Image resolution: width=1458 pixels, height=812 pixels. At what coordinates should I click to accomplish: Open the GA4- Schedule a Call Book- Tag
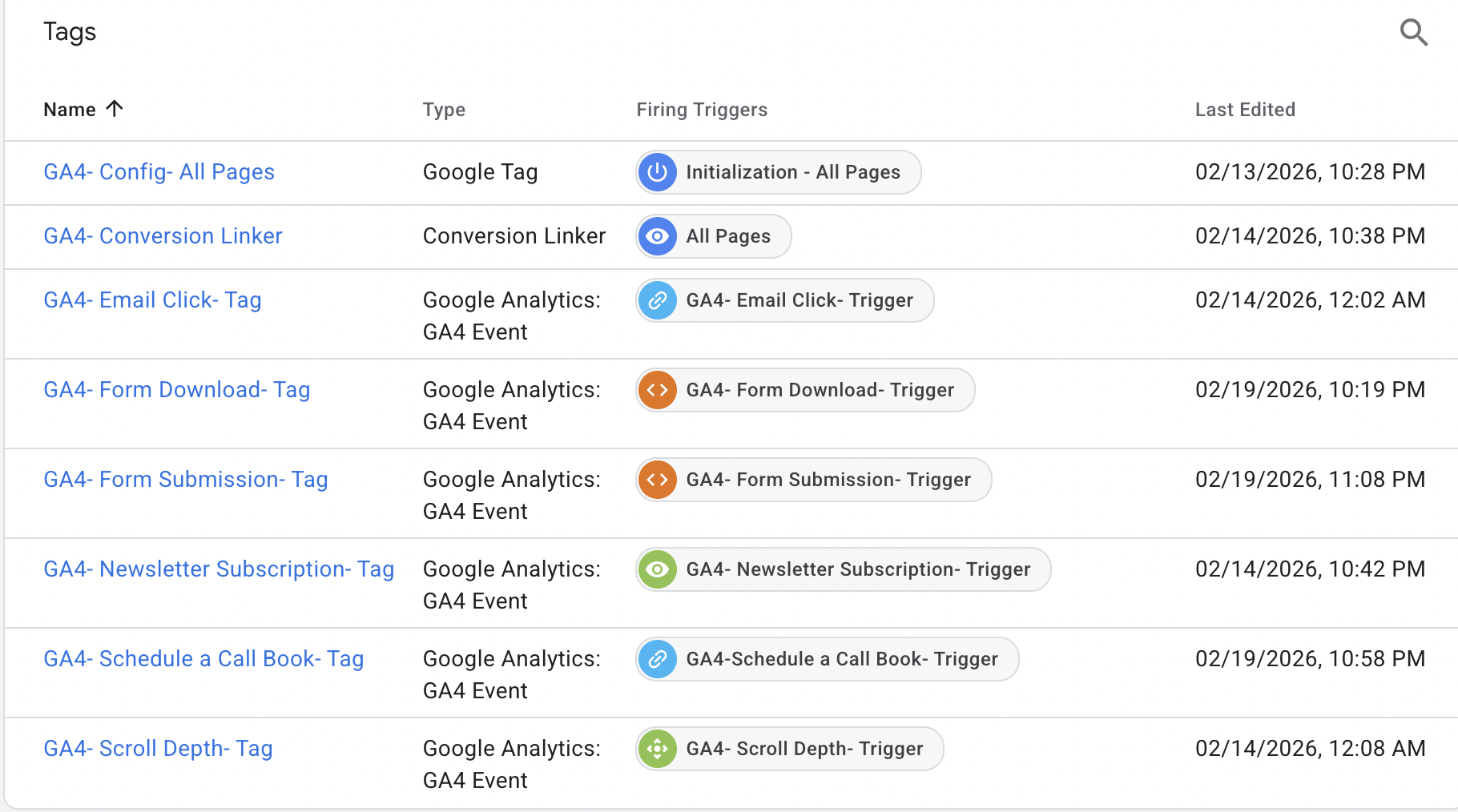[203, 658]
